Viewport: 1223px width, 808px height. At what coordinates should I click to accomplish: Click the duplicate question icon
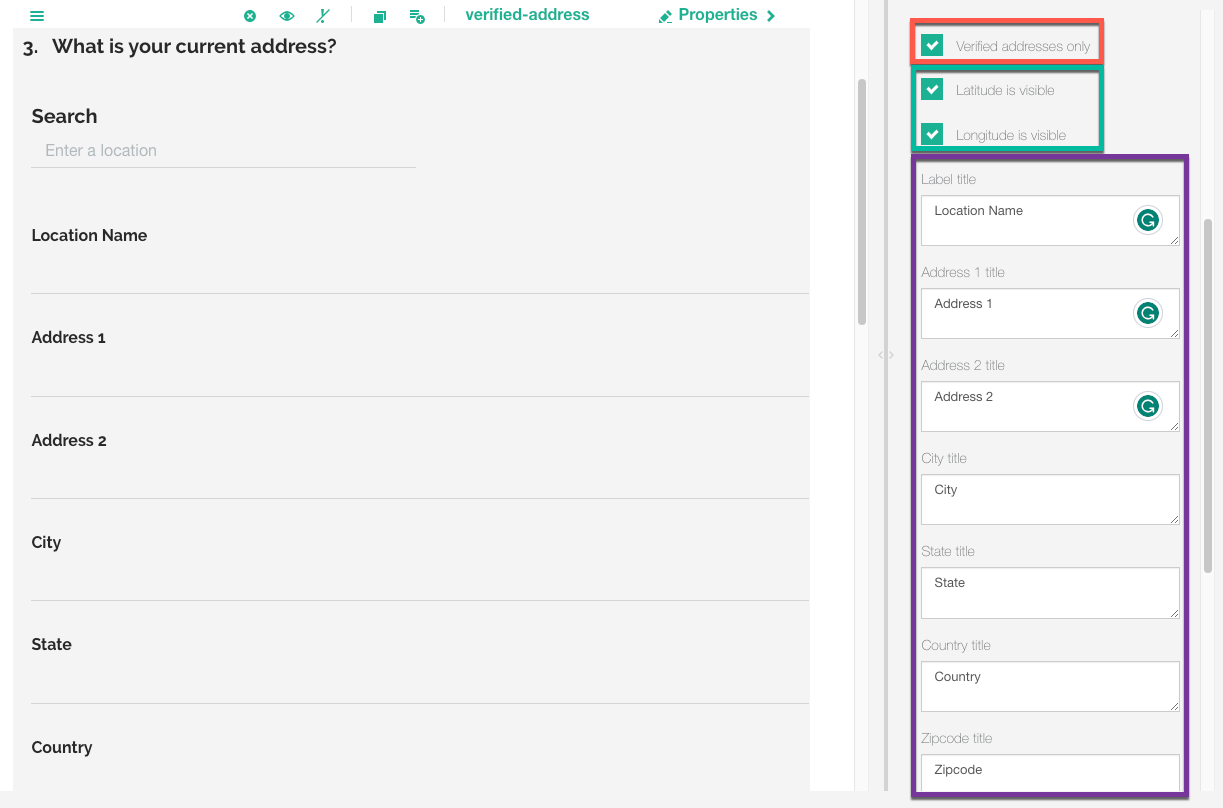(x=380, y=17)
